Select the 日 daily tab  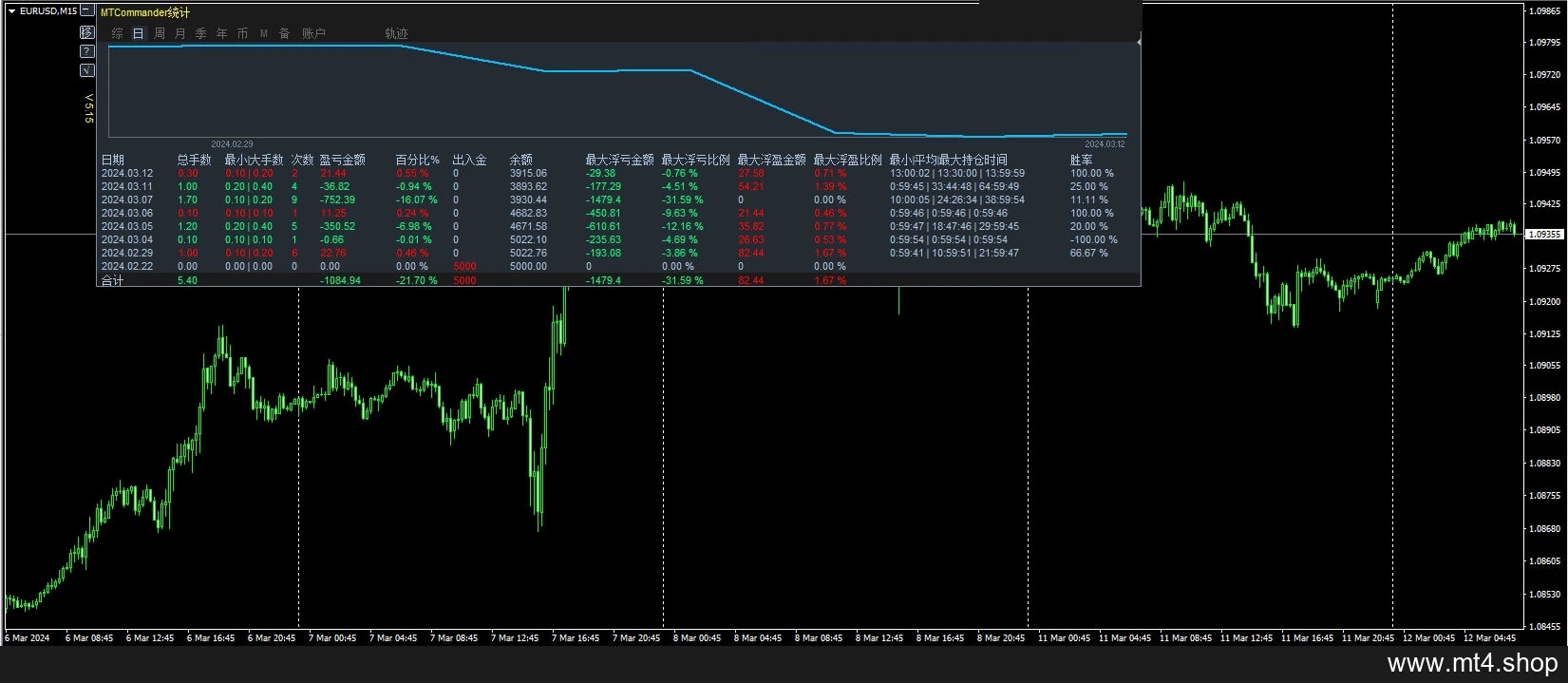[x=139, y=33]
